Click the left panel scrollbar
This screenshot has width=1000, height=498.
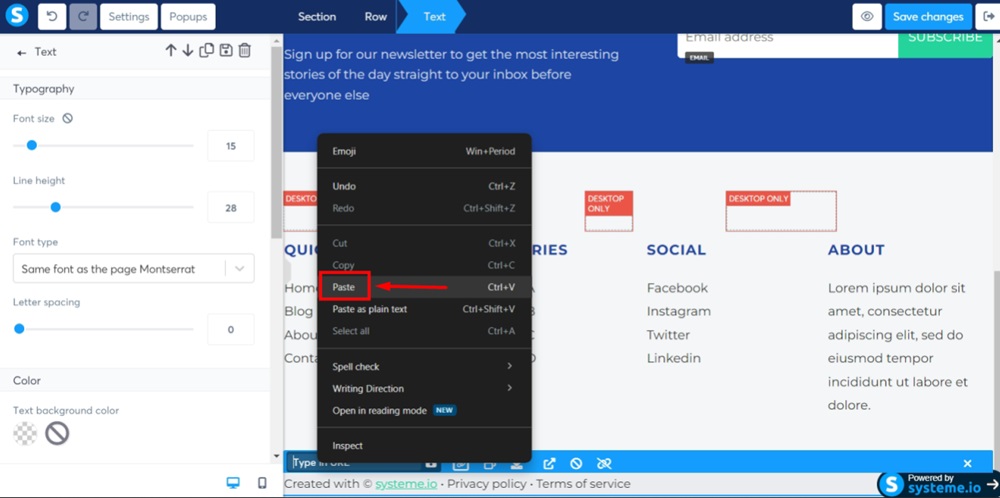tap(276, 140)
